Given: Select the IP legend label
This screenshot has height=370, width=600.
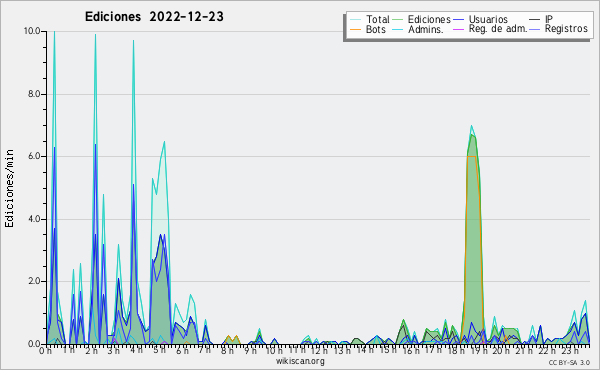Looking at the screenshot, I should click(549, 19).
